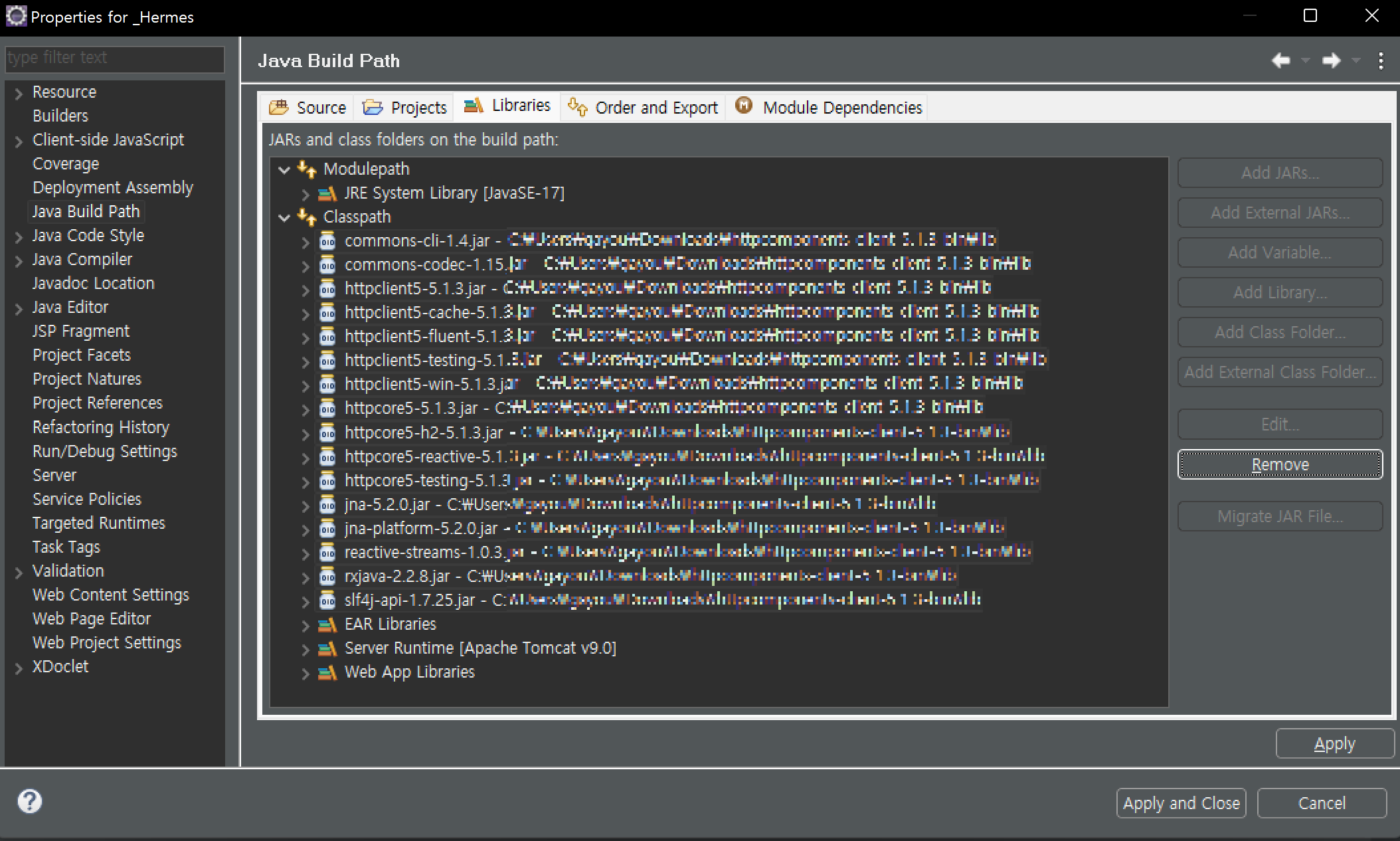Click Apply and Close button
Image resolution: width=1400 pixels, height=841 pixels.
pos(1181,803)
